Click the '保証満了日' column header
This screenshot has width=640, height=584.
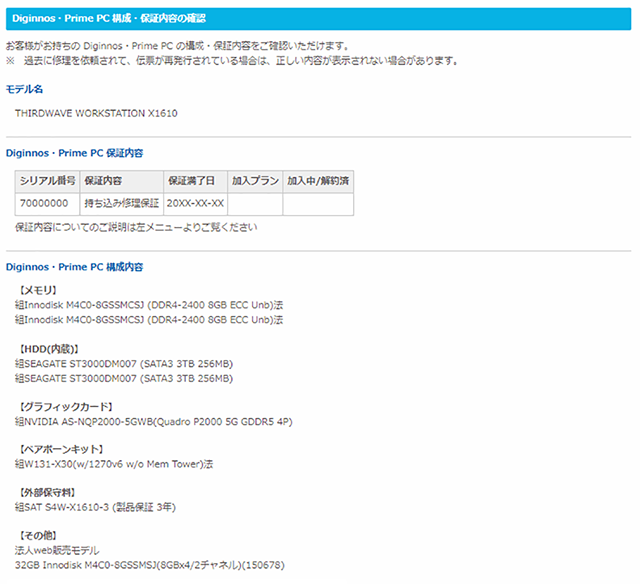196,181
